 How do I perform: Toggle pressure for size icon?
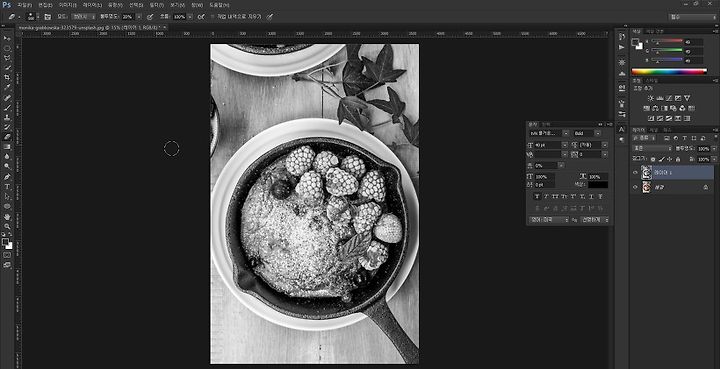[x=270, y=17]
